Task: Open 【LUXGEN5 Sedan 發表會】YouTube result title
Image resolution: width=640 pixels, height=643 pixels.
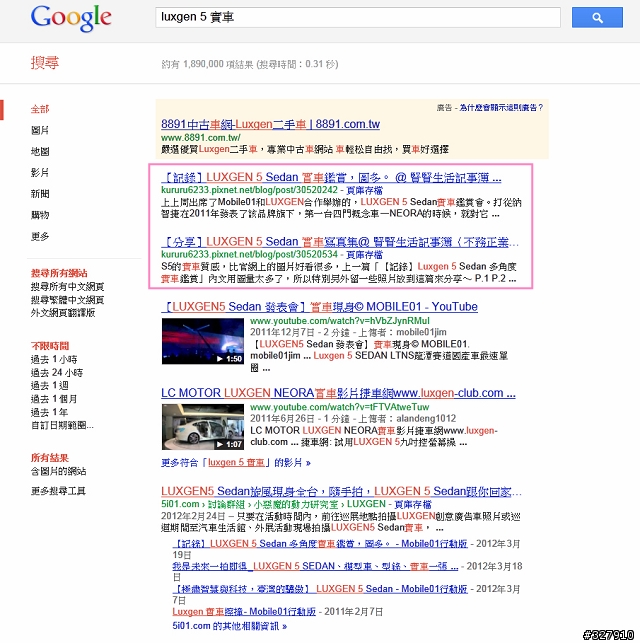Action: tap(319, 307)
